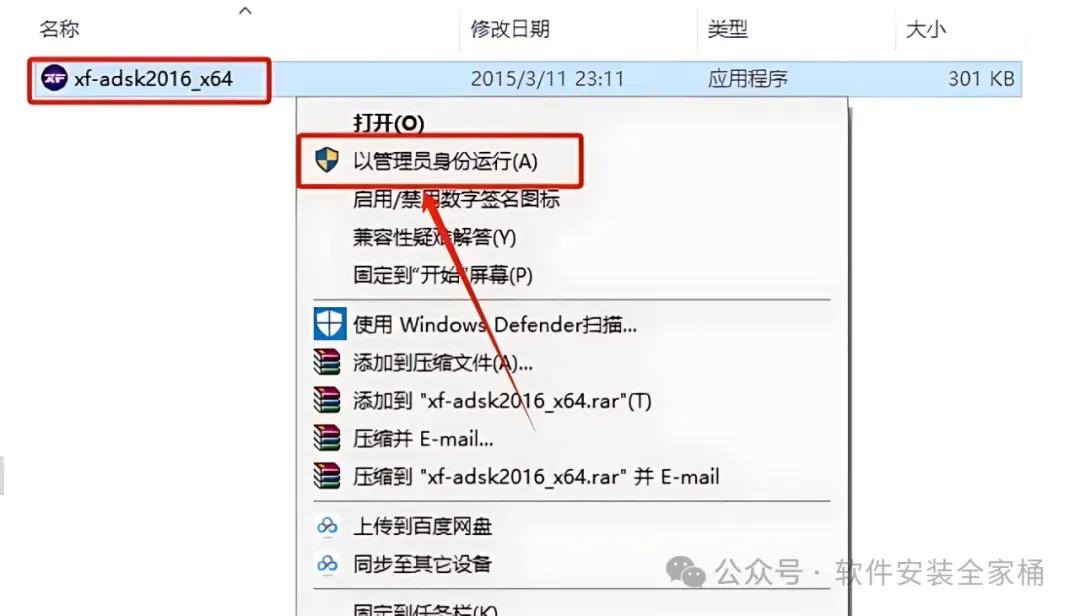1080x616 pixels.
Task: Select 使用 Windows Defender扫描...
Action: [495, 324]
